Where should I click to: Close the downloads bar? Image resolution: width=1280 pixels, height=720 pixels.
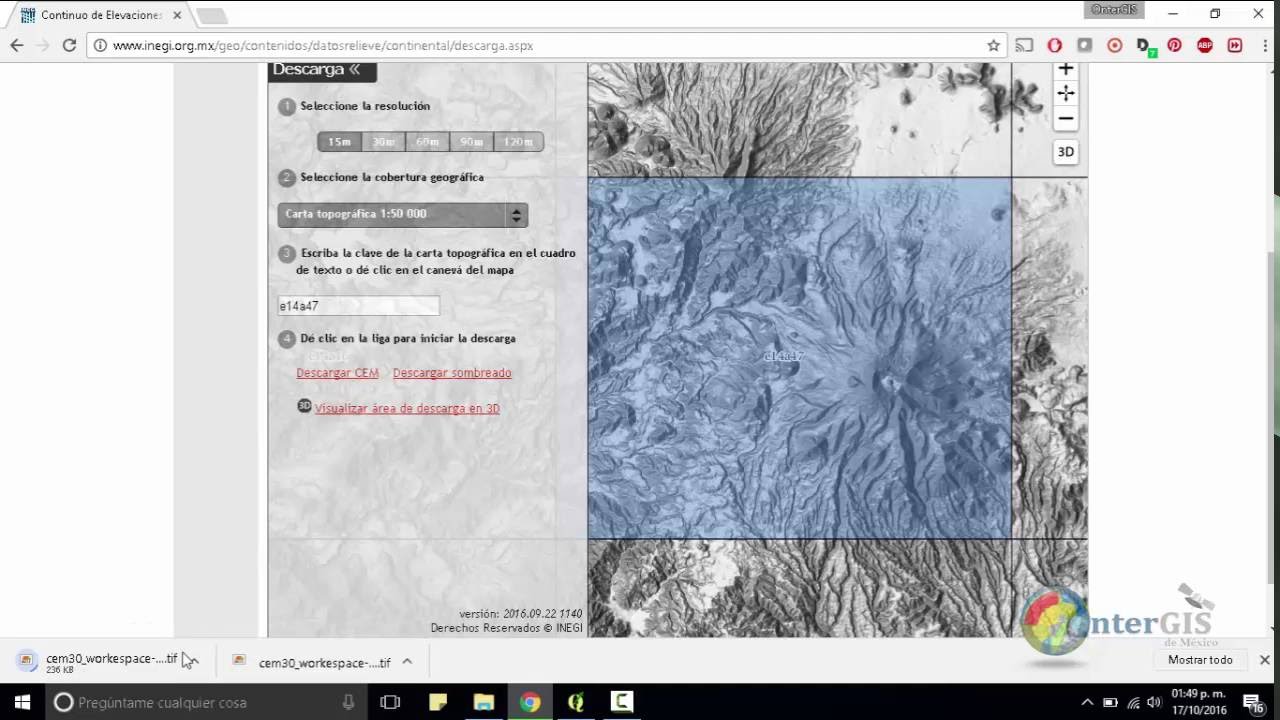click(1264, 660)
